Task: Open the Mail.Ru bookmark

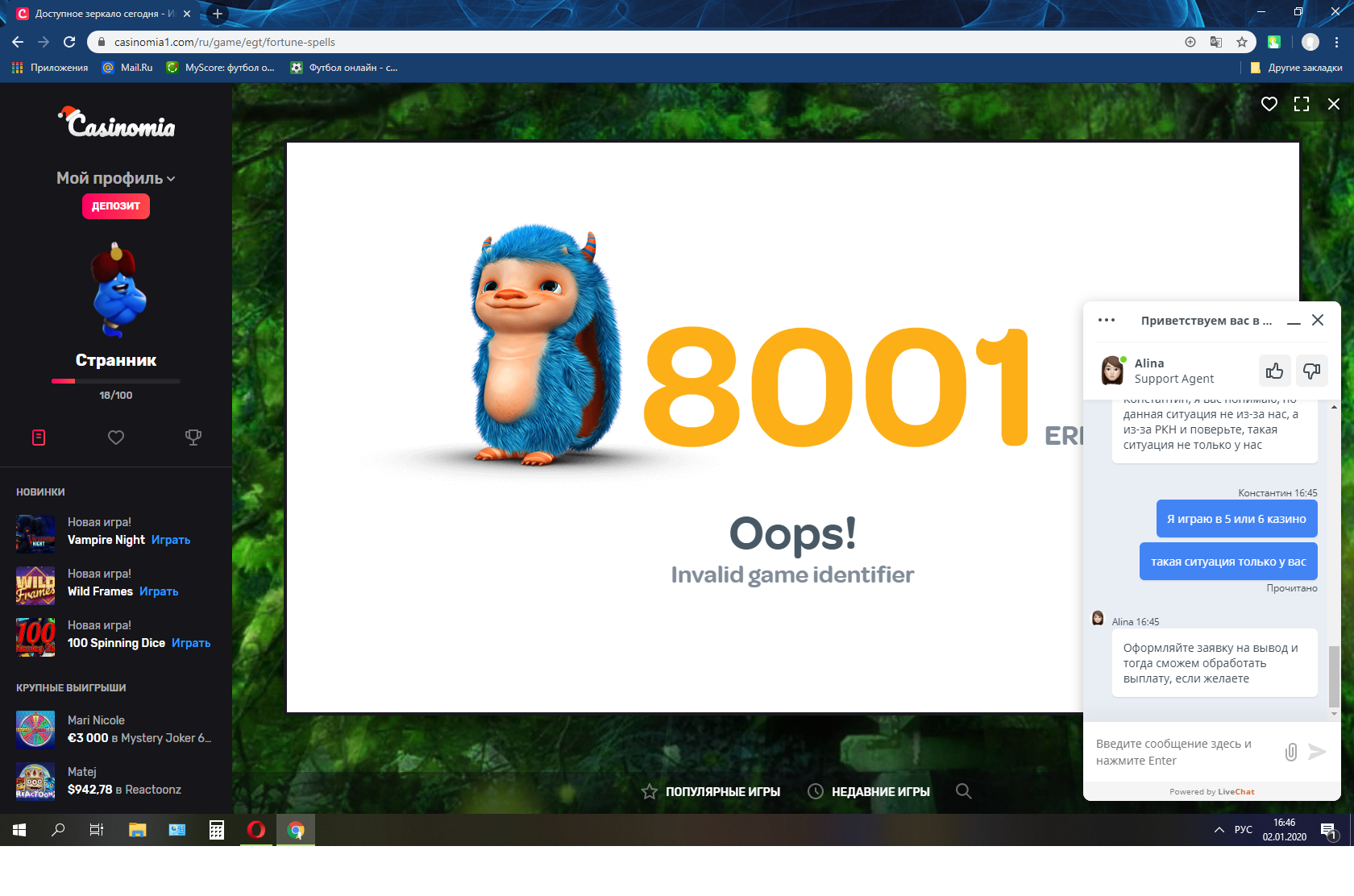Action: click(128, 68)
